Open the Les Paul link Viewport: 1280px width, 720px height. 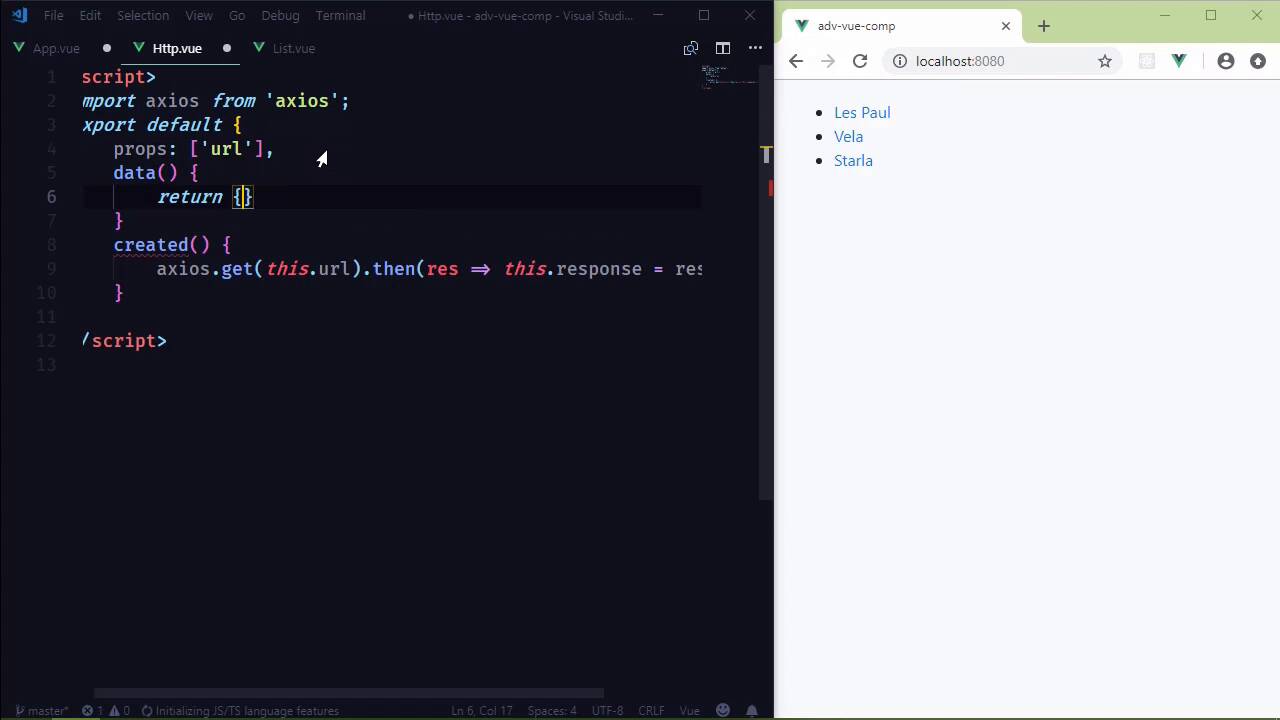pos(862,113)
